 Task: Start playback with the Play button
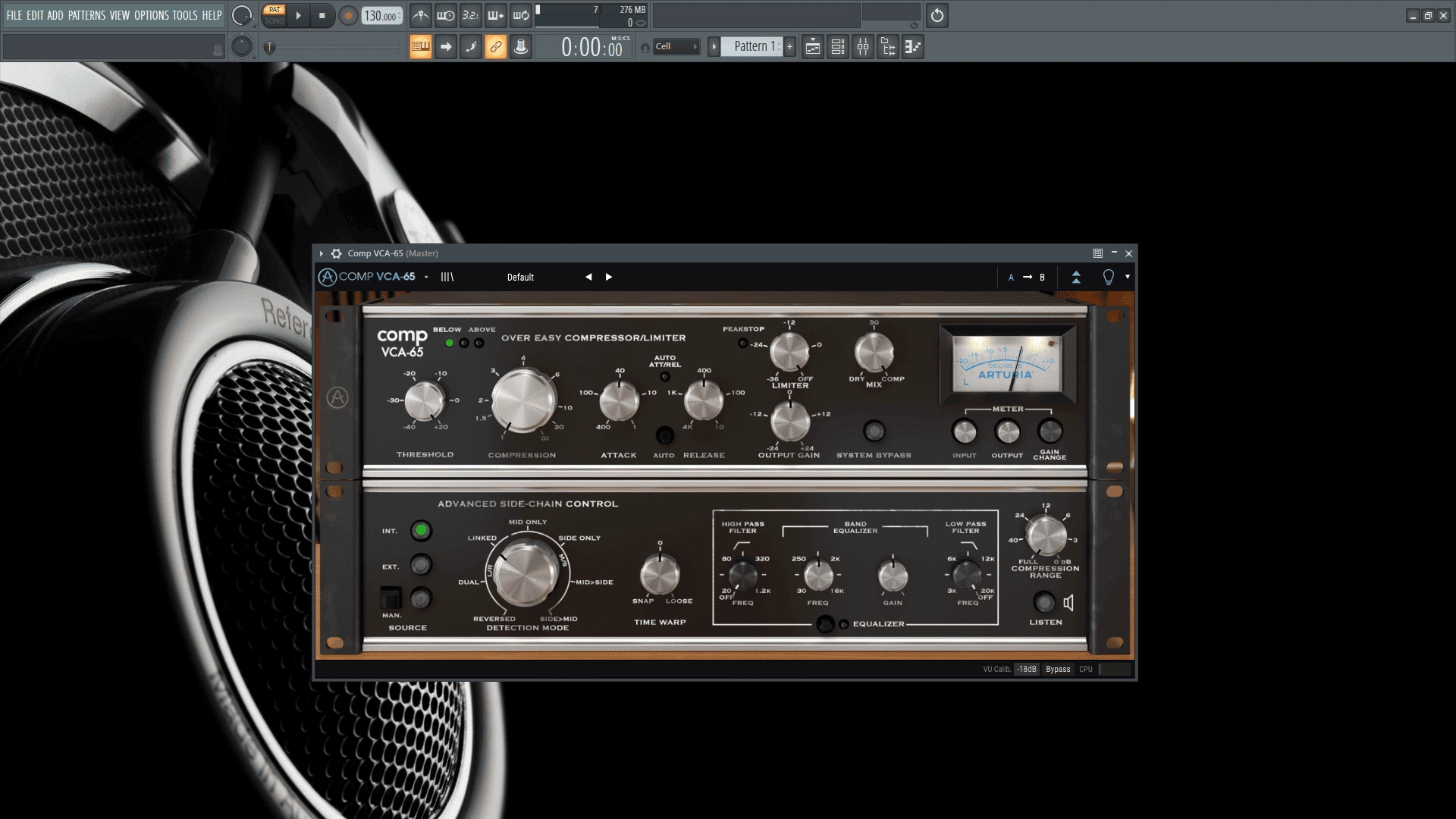(x=298, y=15)
